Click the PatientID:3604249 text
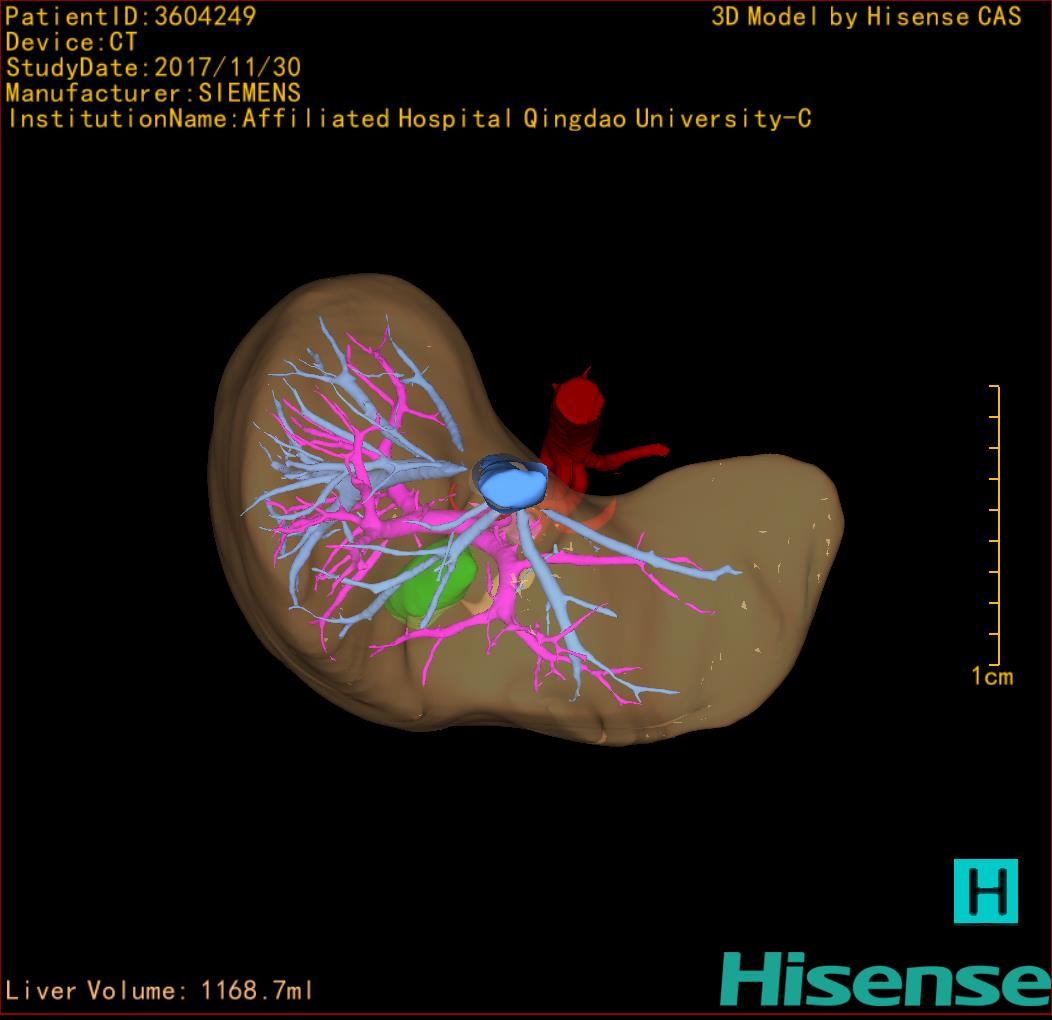Screen dimensions: 1052x1020 (131, 16)
